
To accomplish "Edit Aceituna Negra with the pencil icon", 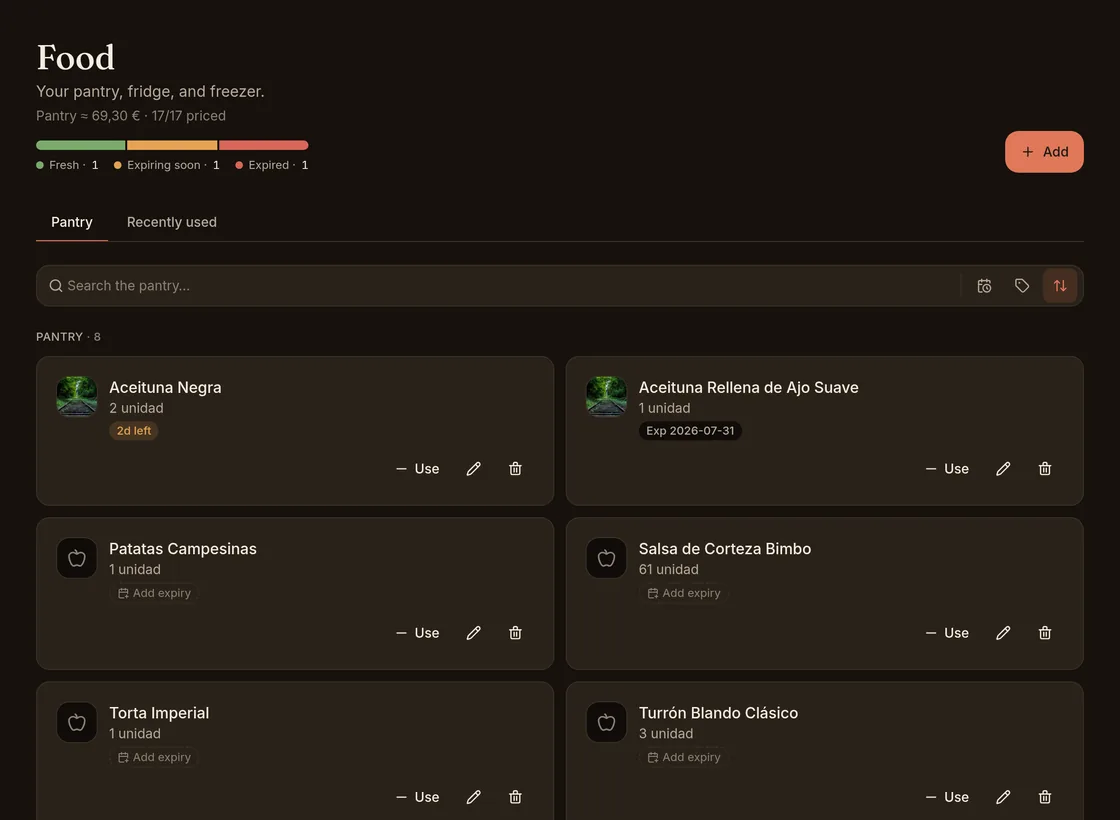I will pyautogui.click(x=474, y=469).
